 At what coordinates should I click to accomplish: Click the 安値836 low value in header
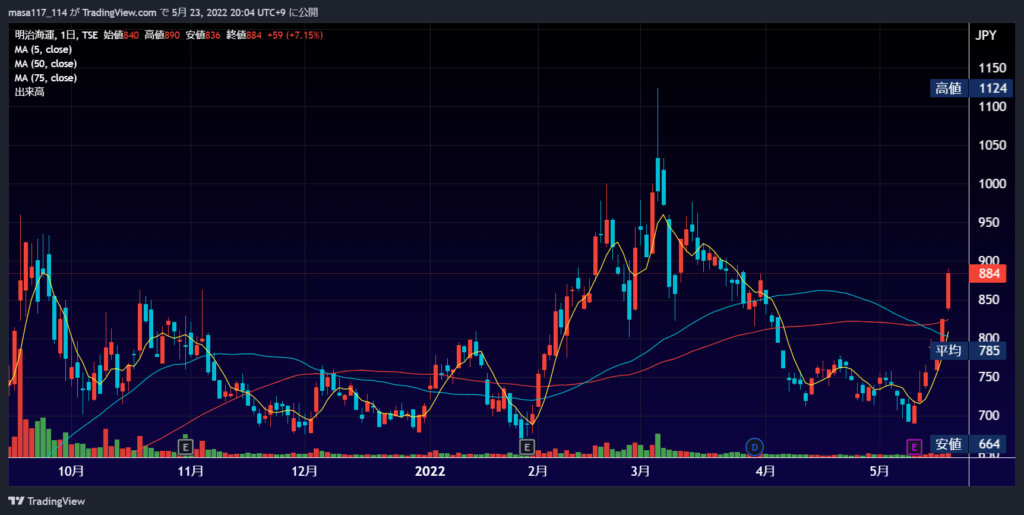tap(203, 35)
